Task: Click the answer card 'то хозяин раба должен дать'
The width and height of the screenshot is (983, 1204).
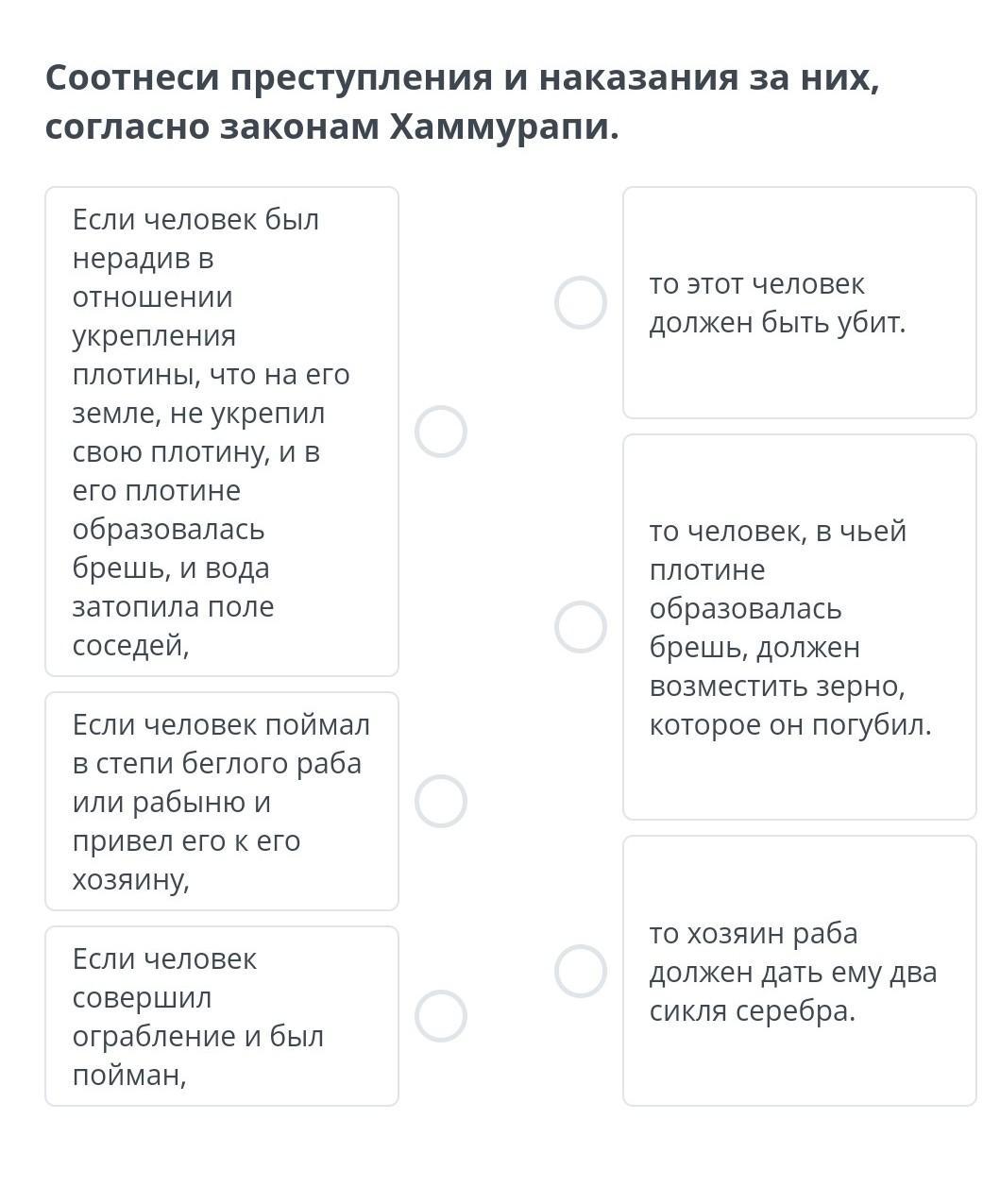Action: pyautogui.click(x=799, y=971)
